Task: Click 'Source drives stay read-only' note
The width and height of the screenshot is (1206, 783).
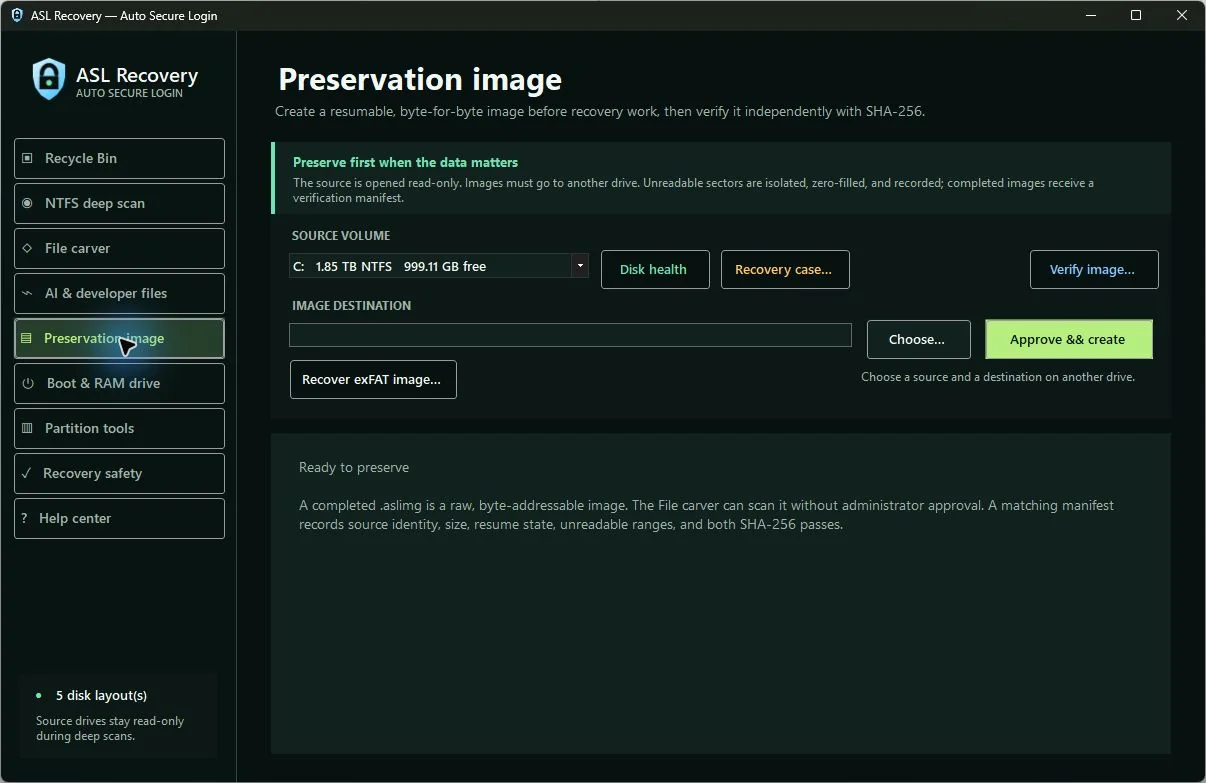Action: pyautogui.click(x=110, y=728)
